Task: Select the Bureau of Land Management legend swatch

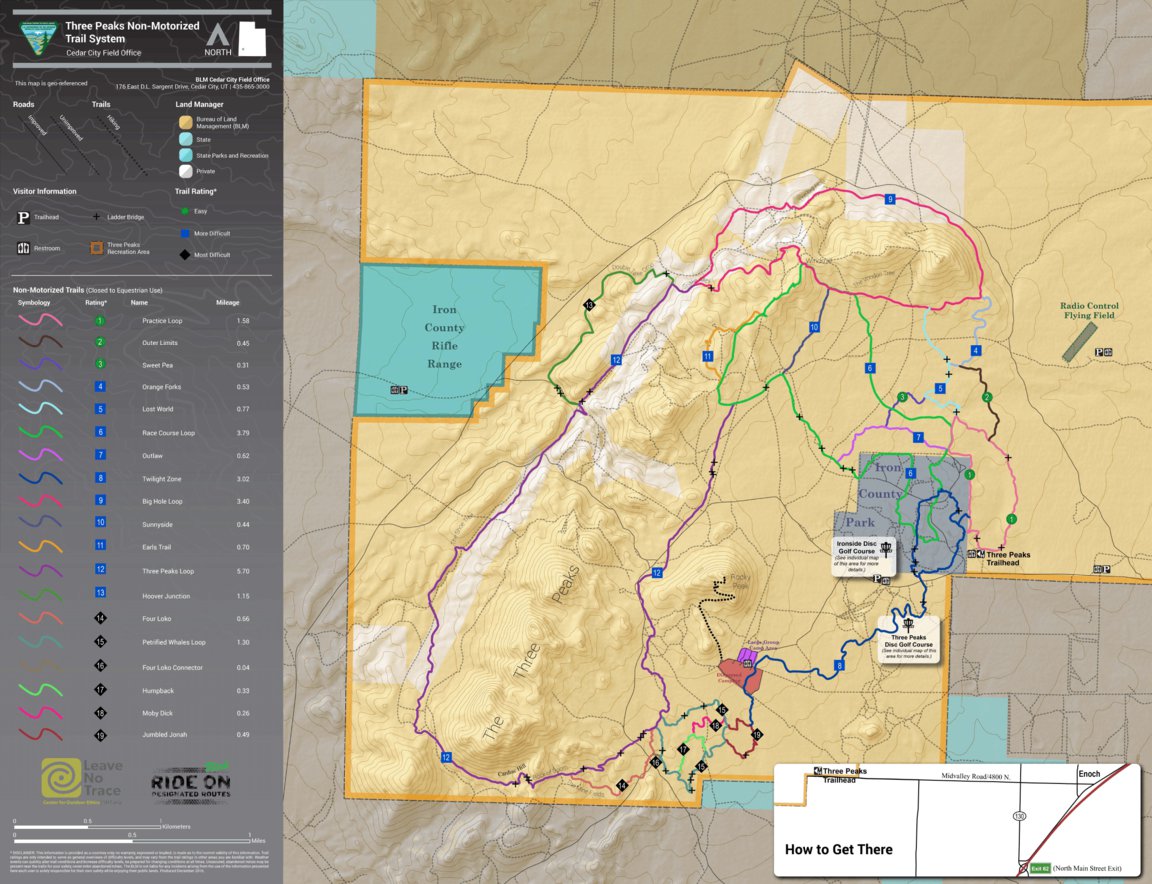Action: pos(186,125)
